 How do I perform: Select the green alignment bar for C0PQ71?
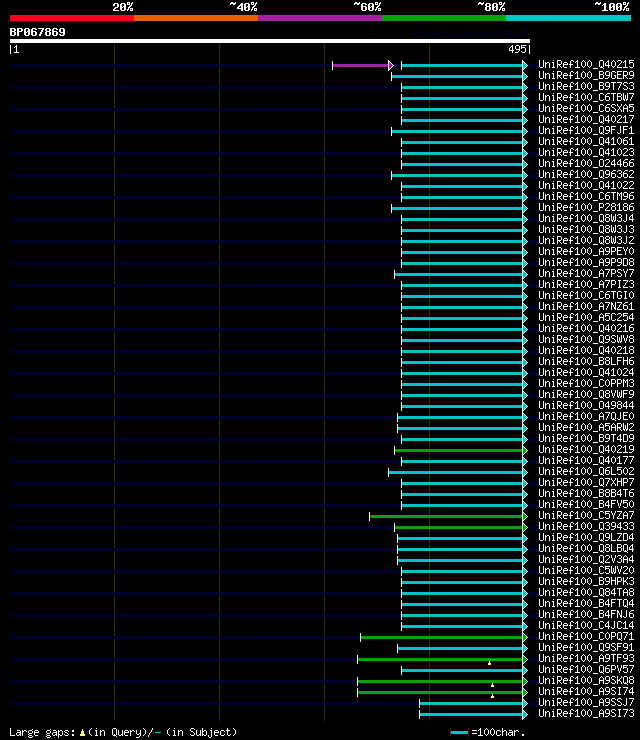(x=444, y=638)
